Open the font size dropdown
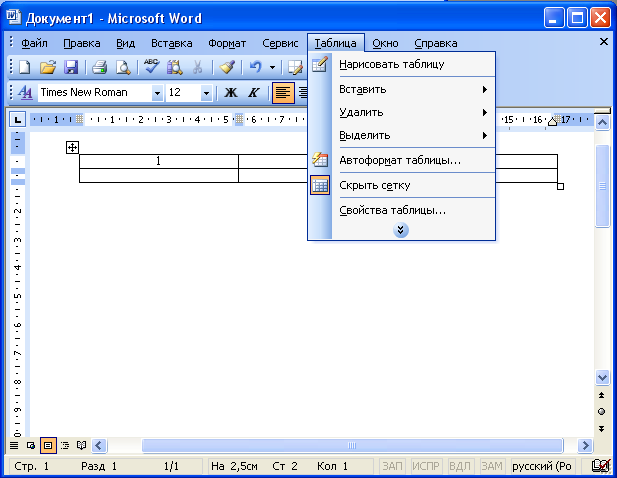This screenshot has height=478, width=617. (x=206, y=93)
